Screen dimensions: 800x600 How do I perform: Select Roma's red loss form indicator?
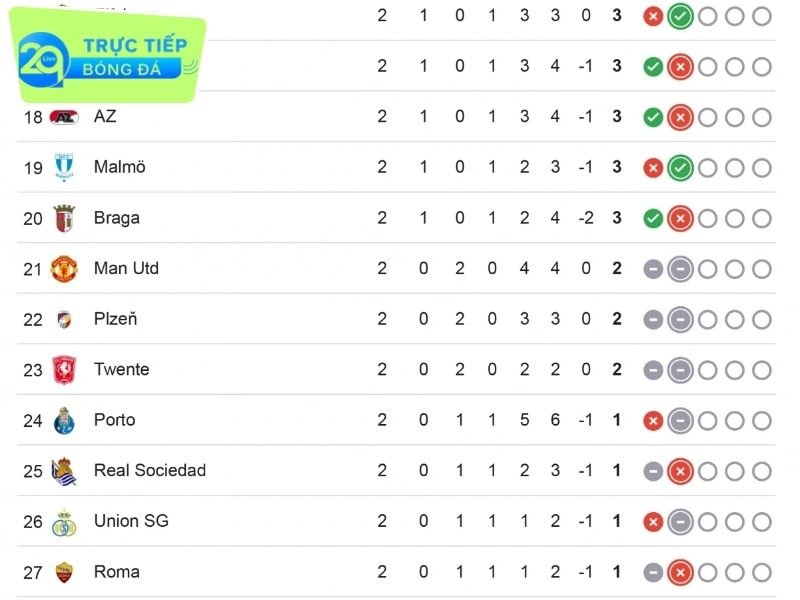680,572
